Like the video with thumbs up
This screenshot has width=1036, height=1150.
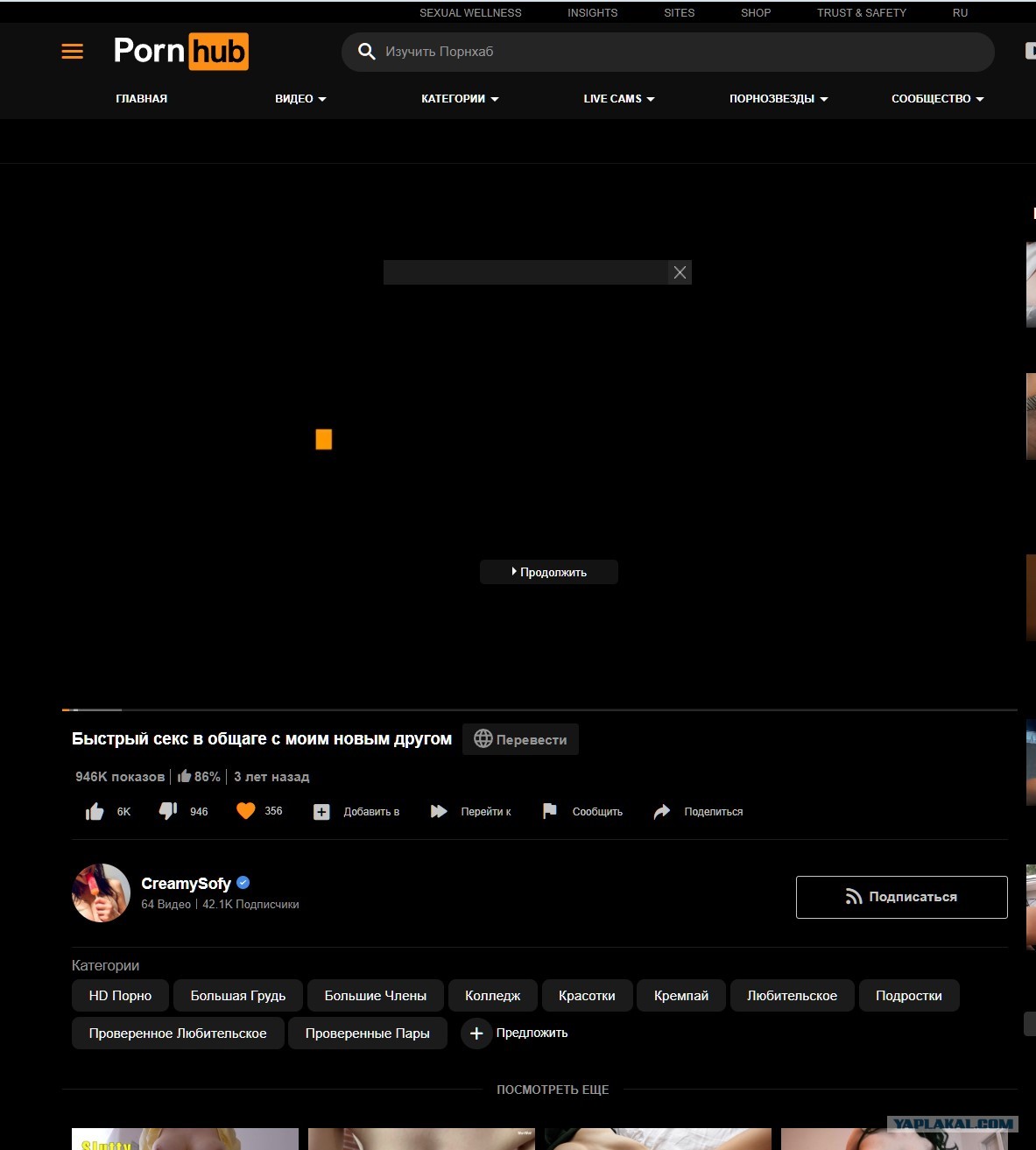95,812
